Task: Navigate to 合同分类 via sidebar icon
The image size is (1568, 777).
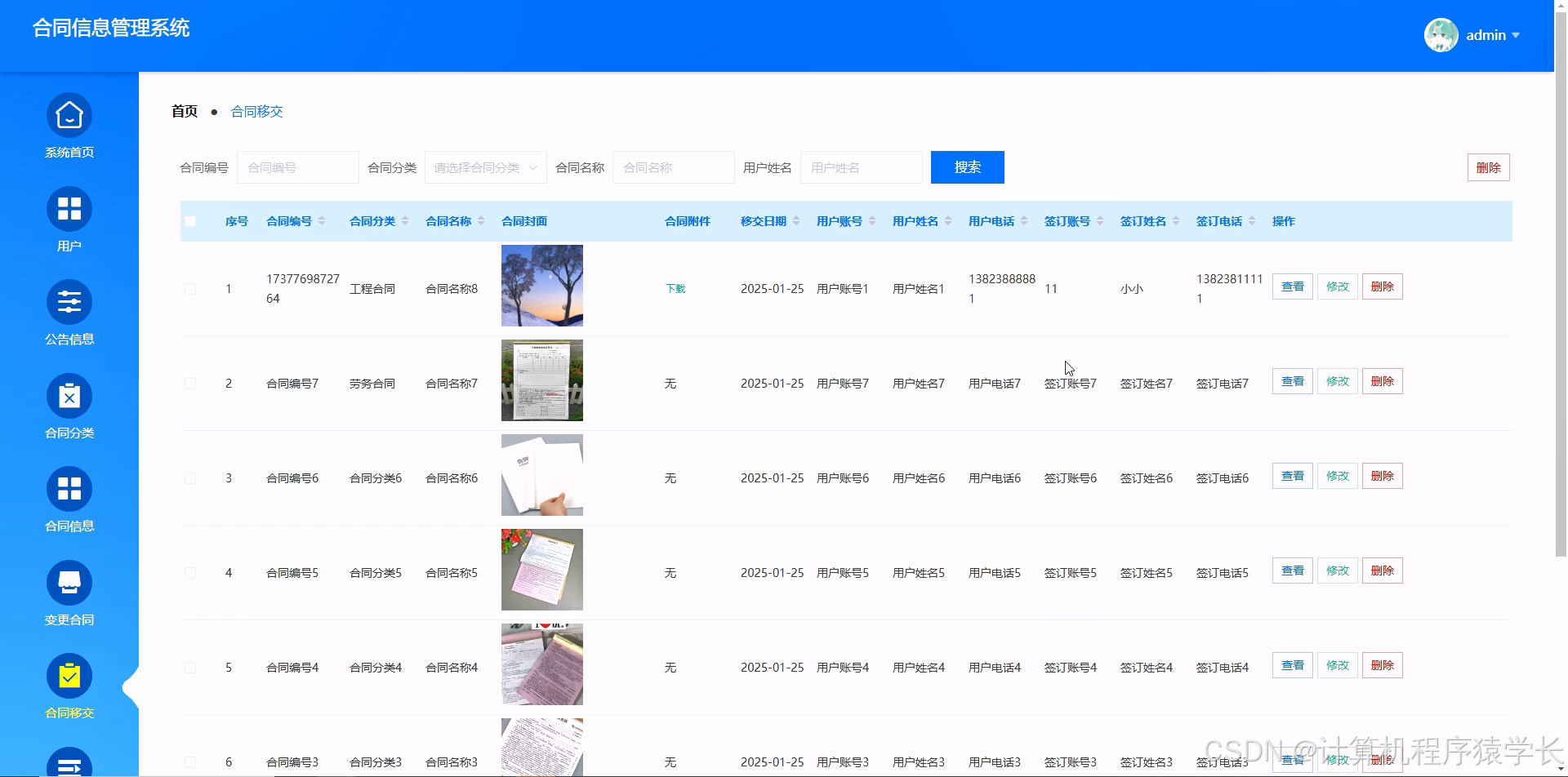Action: click(x=69, y=396)
